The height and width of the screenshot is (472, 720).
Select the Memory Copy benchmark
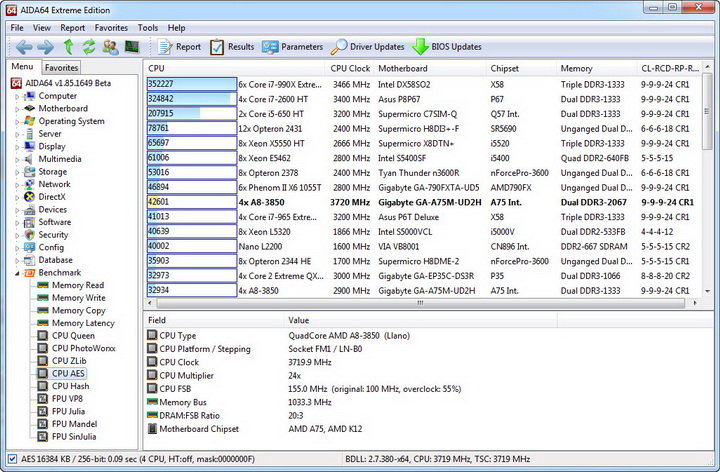point(79,310)
